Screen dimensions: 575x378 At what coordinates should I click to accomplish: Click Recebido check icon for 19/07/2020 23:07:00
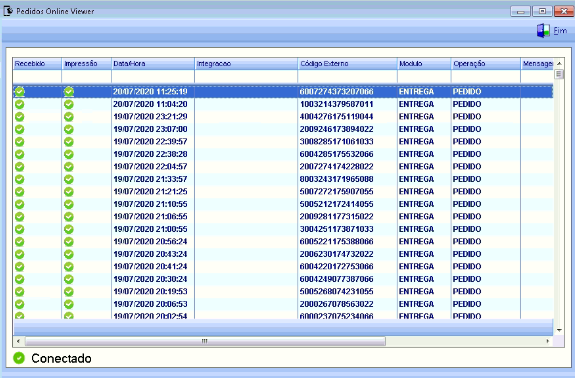coord(20,129)
